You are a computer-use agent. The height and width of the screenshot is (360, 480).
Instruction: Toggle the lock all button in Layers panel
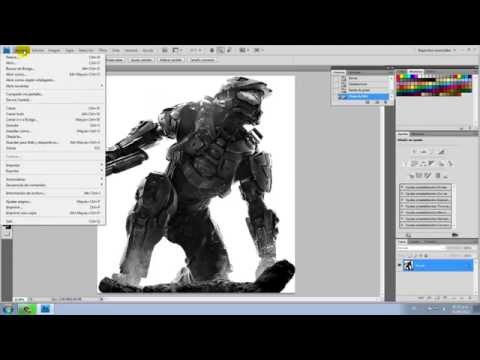tap(426, 255)
